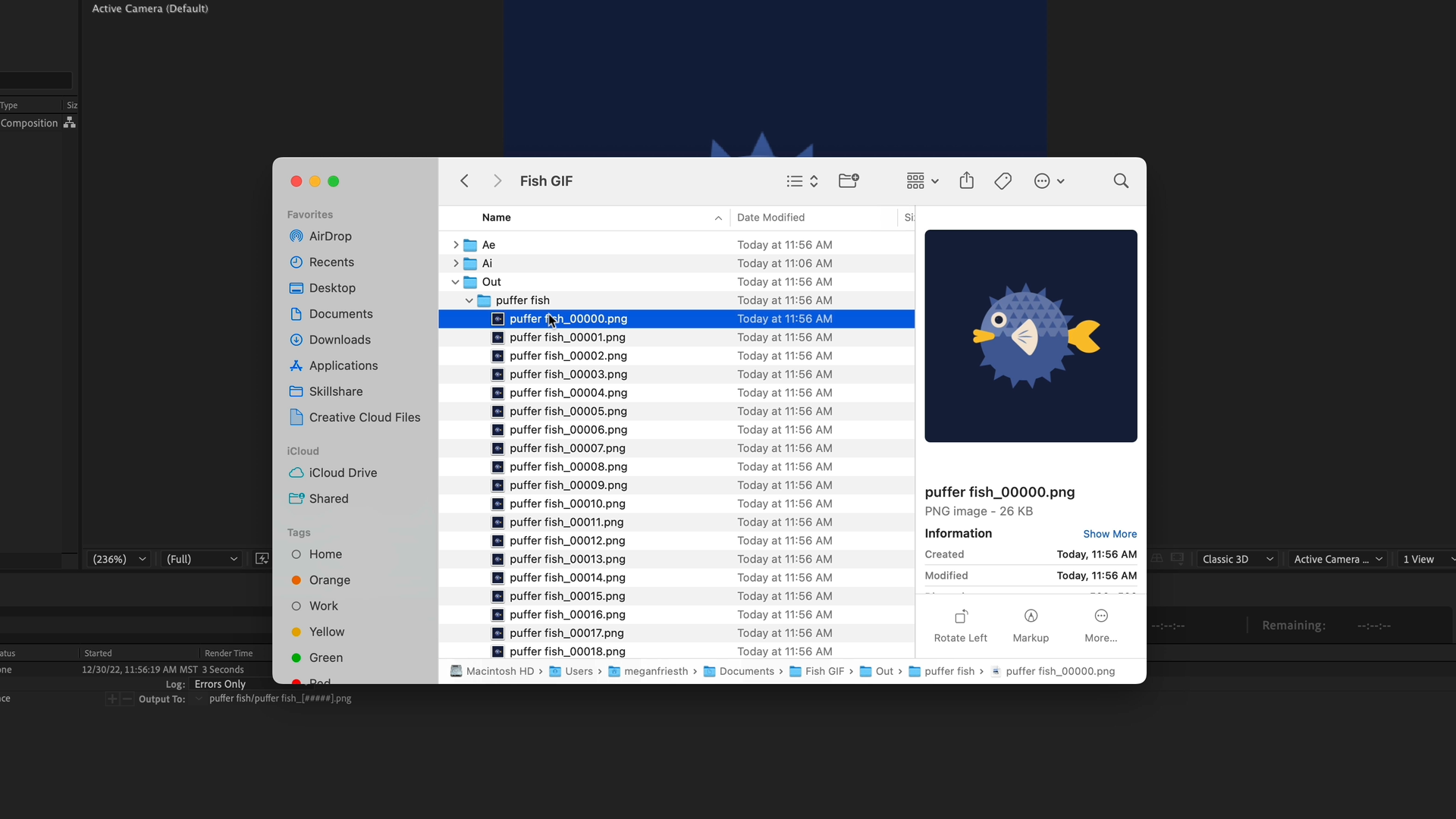Select puffer fish_00010.png file
The height and width of the screenshot is (819, 1456).
(567, 504)
